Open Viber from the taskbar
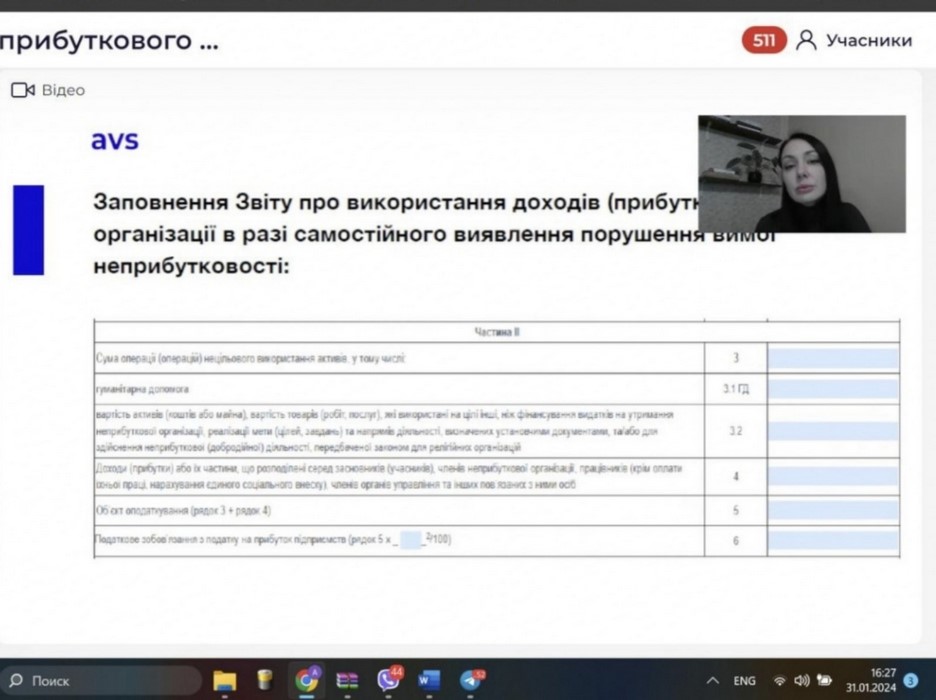Image resolution: width=936 pixels, height=700 pixels. click(388, 681)
